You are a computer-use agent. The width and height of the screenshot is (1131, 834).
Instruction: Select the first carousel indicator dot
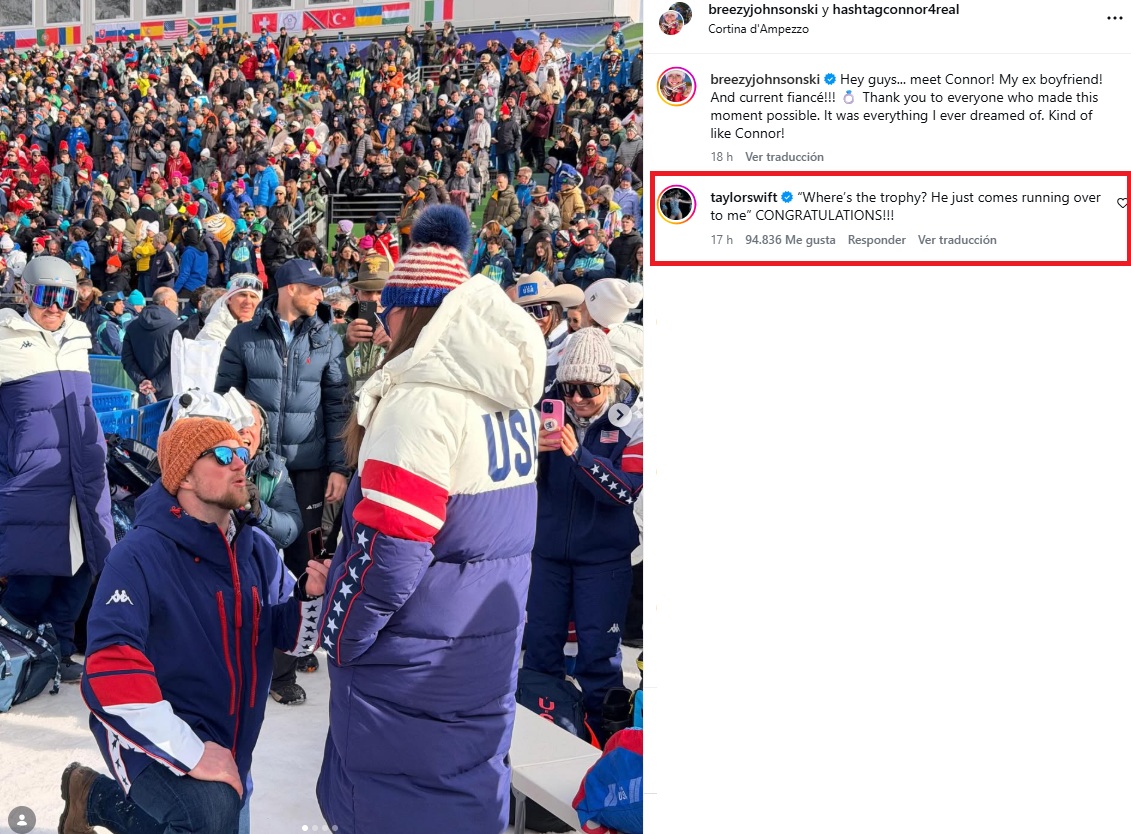click(x=305, y=828)
